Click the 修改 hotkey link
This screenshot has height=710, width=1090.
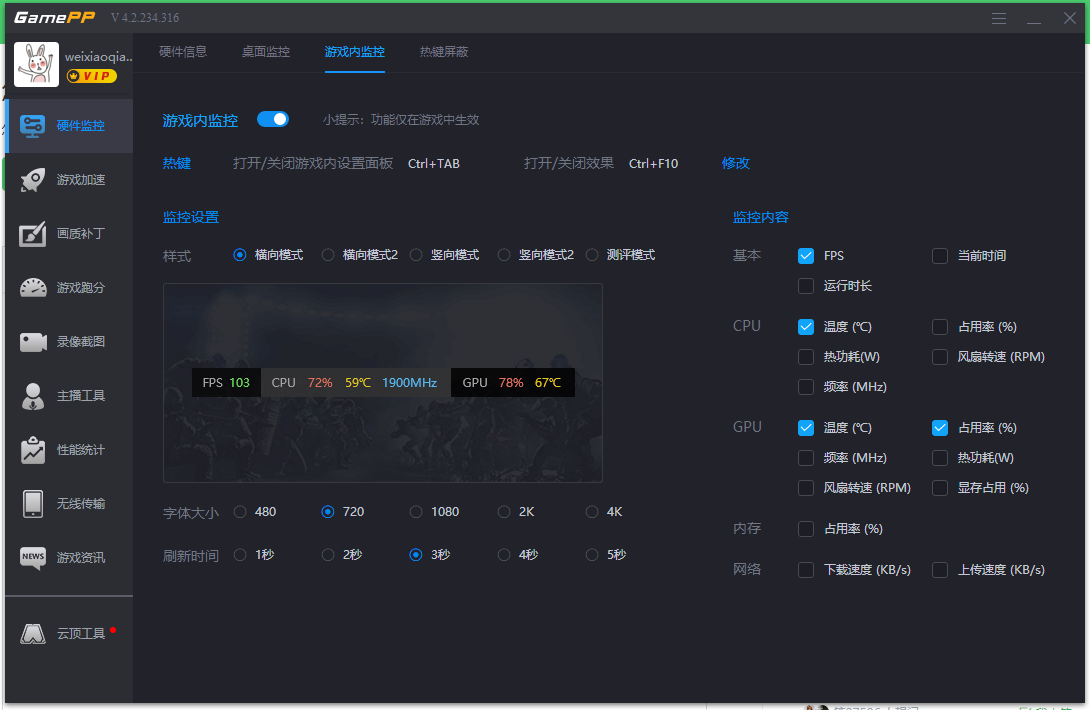[x=736, y=164]
